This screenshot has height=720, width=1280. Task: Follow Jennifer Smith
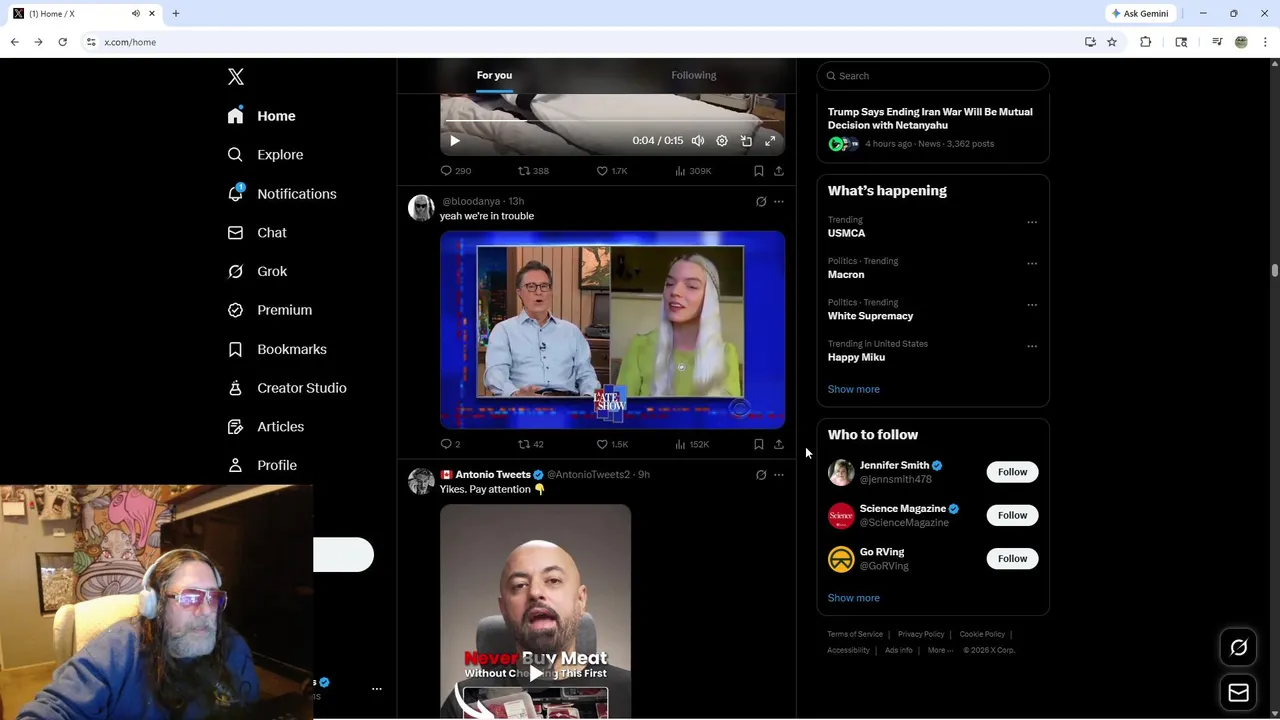coord(1012,472)
